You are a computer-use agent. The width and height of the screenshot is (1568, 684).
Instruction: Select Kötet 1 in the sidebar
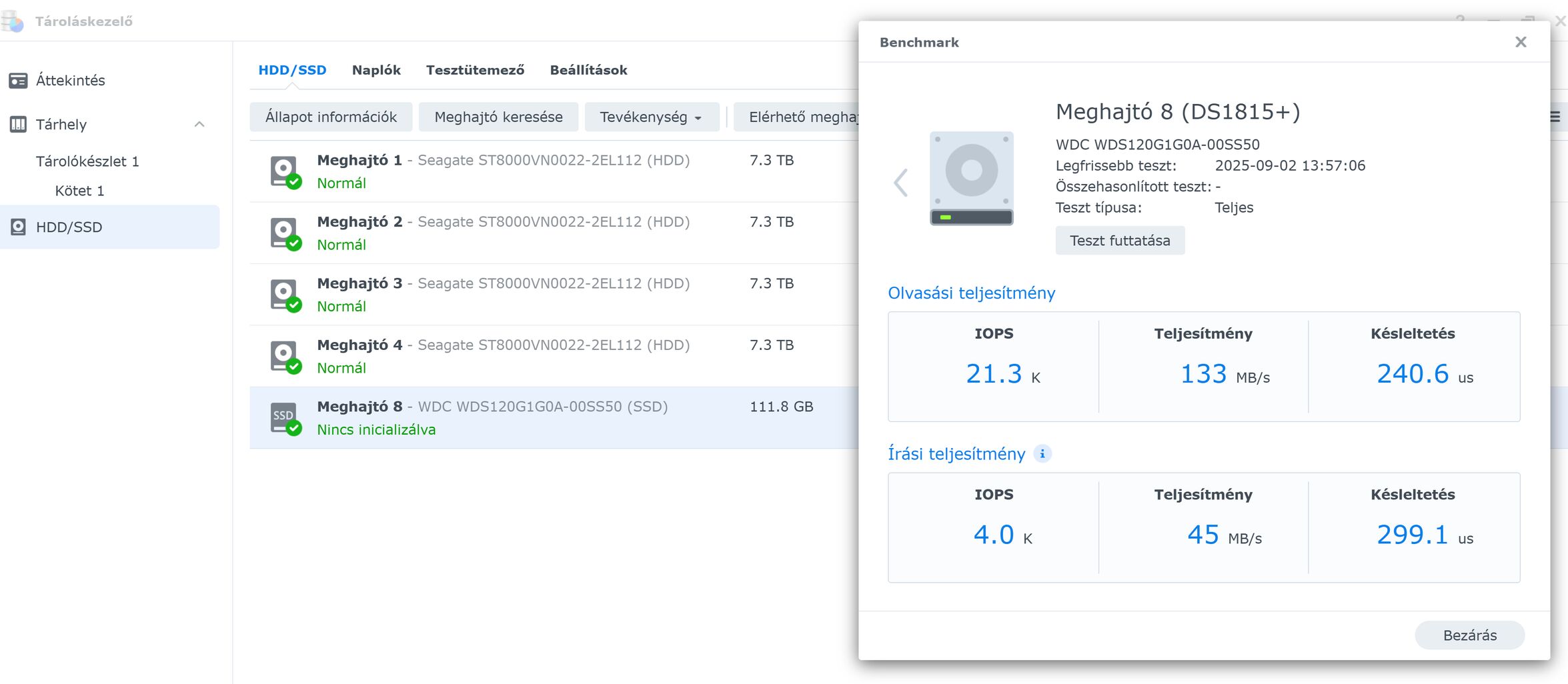(79, 191)
